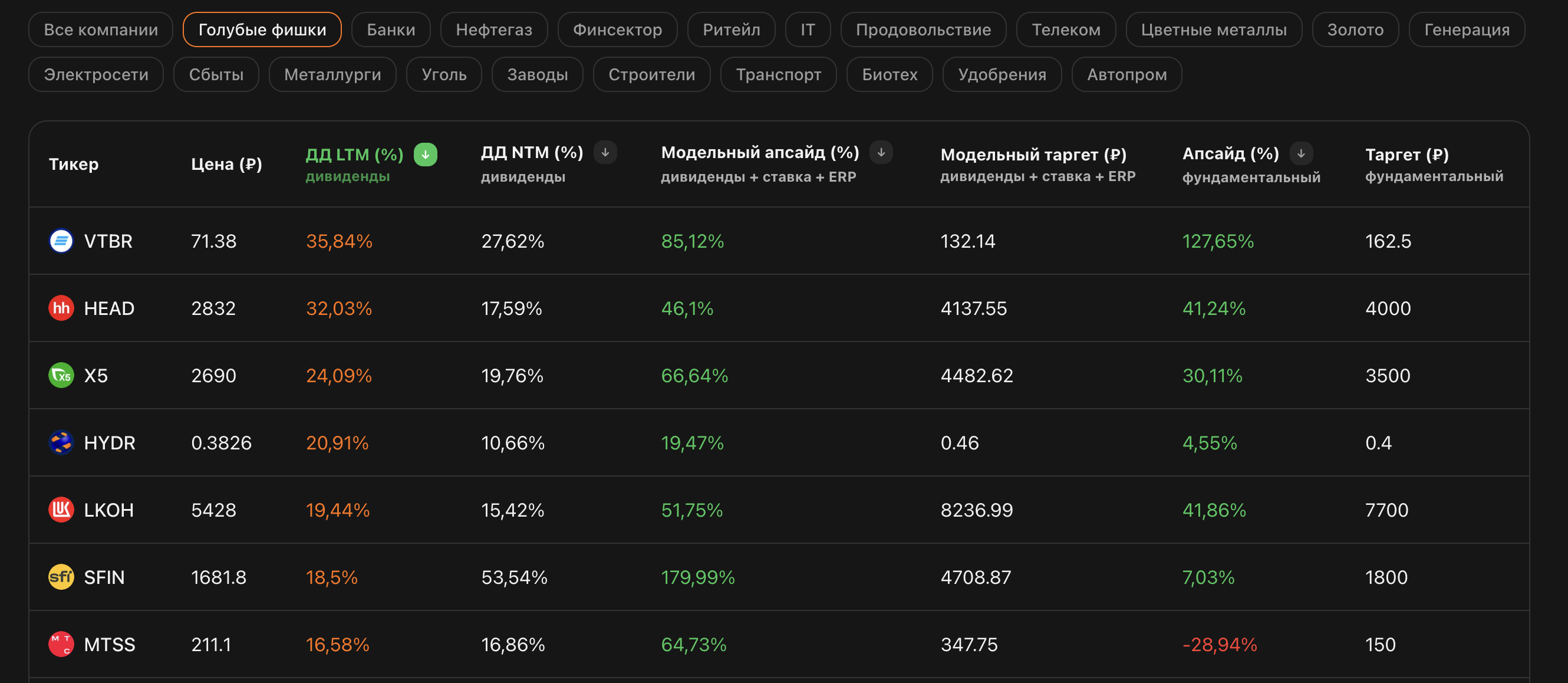Select the Транспорт category button
The width and height of the screenshot is (1568, 683).
(779, 74)
